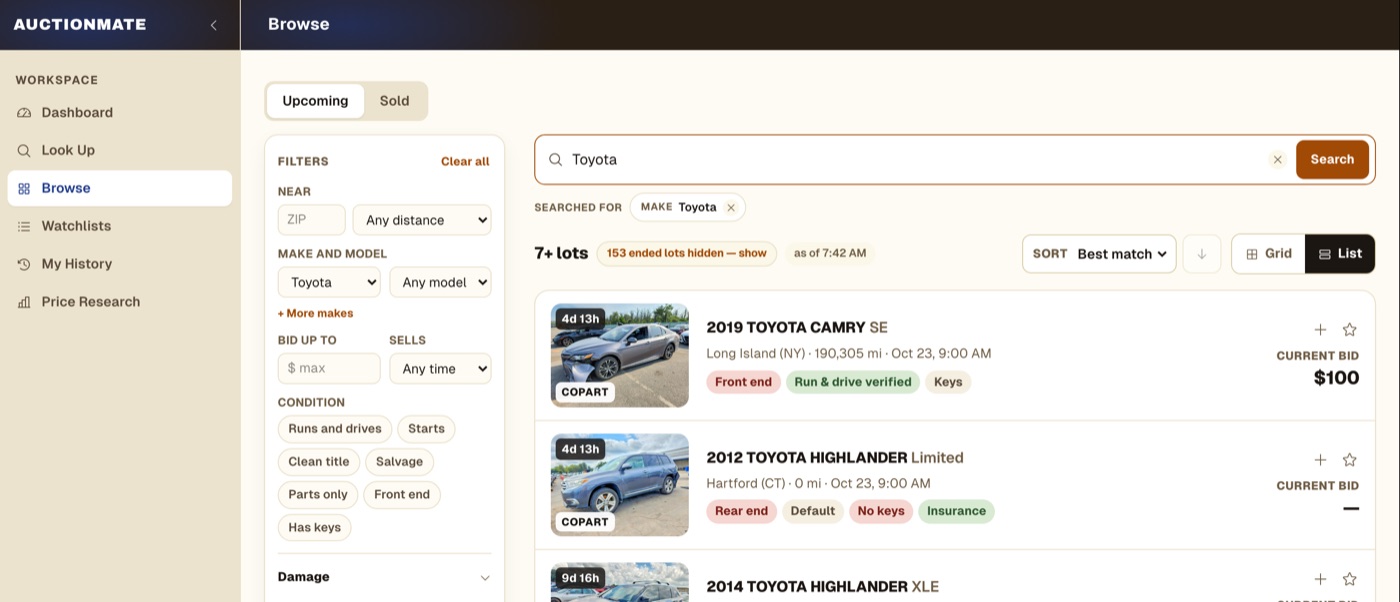Add the 2019 Camry with plus icon

tap(1320, 329)
